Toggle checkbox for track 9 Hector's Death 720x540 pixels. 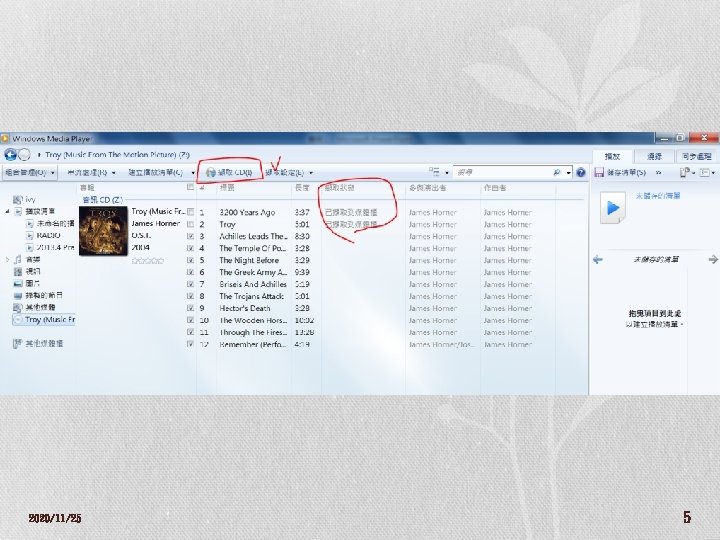point(191,308)
